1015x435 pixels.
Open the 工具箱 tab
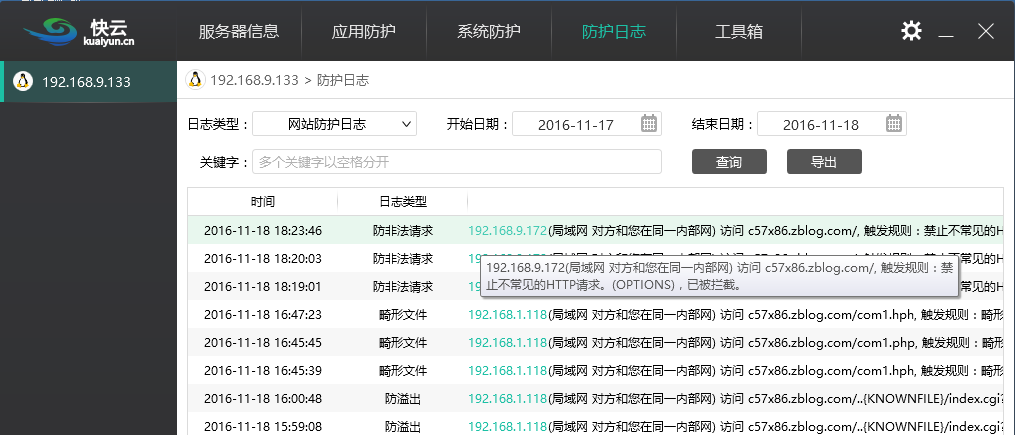coord(739,31)
